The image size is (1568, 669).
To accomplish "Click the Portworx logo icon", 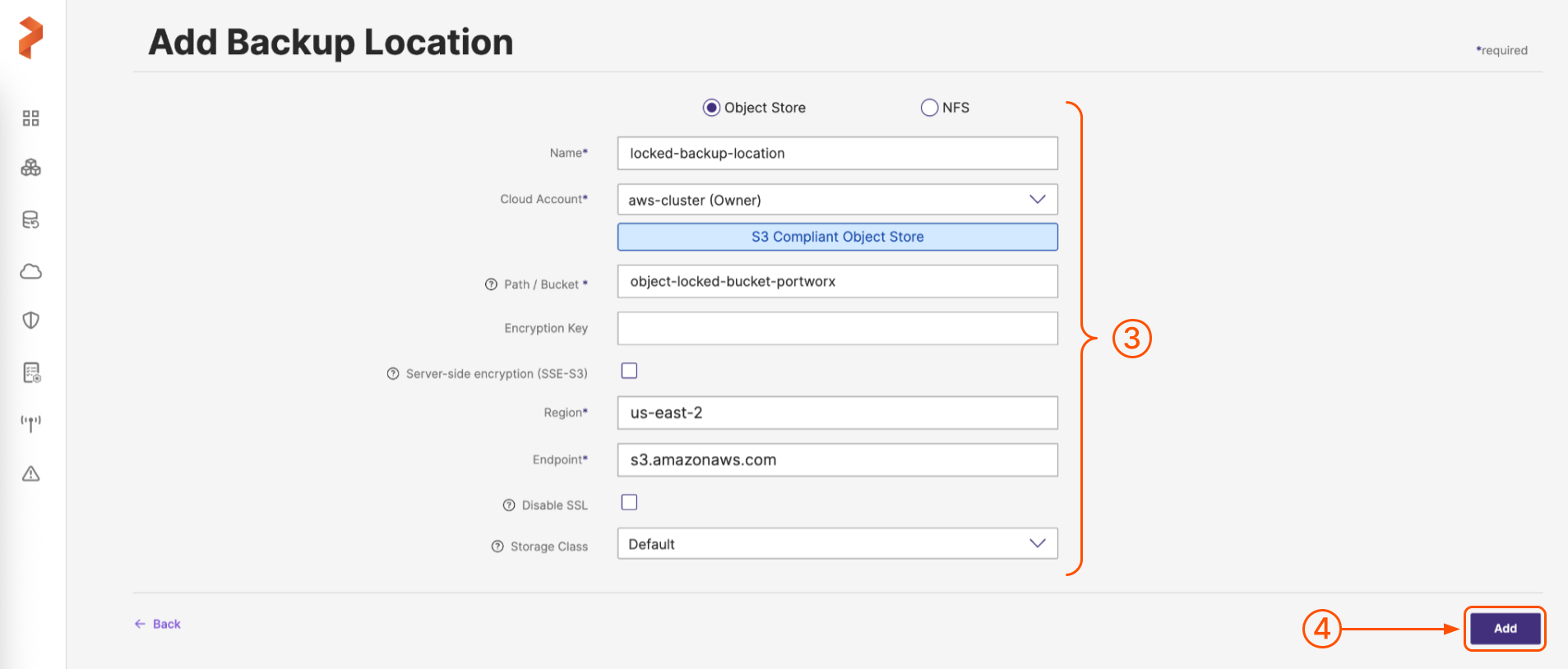I will [30, 38].
